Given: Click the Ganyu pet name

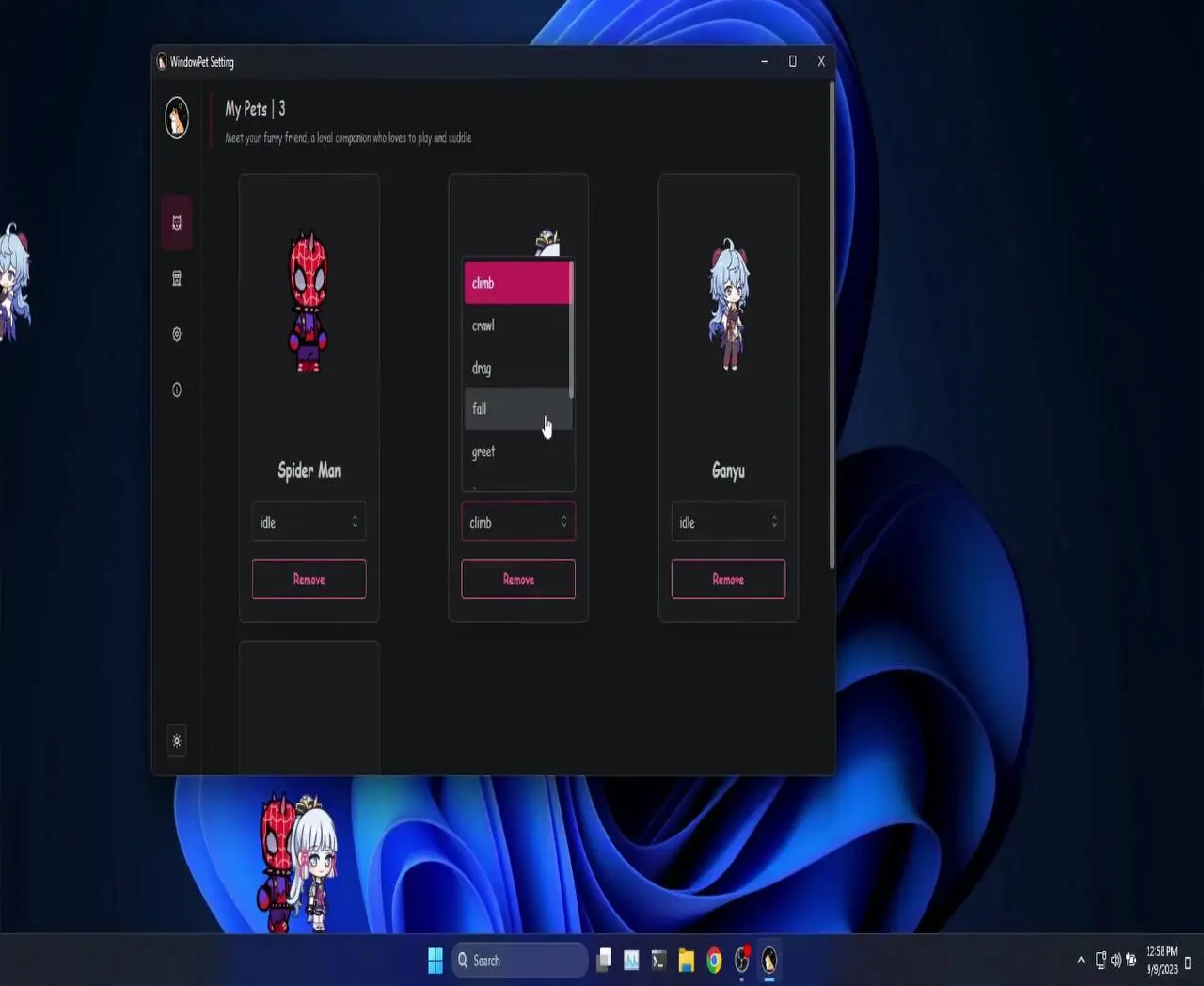Looking at the screenshot, I should [x=728, y=470].
